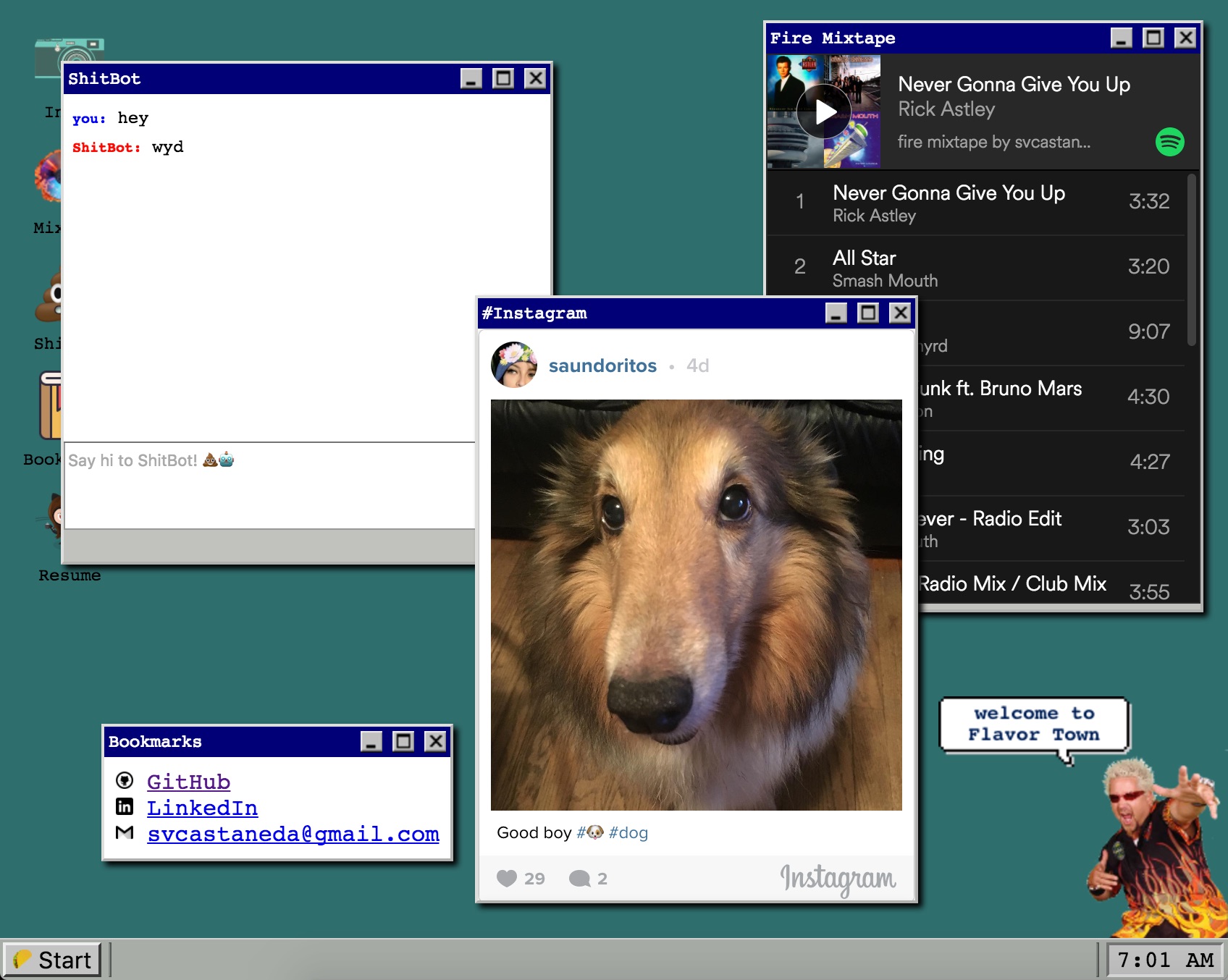Open the #dog hashtag link
Image resolution: width=1228 pixels, height=980 pixels.
point(628,832)
